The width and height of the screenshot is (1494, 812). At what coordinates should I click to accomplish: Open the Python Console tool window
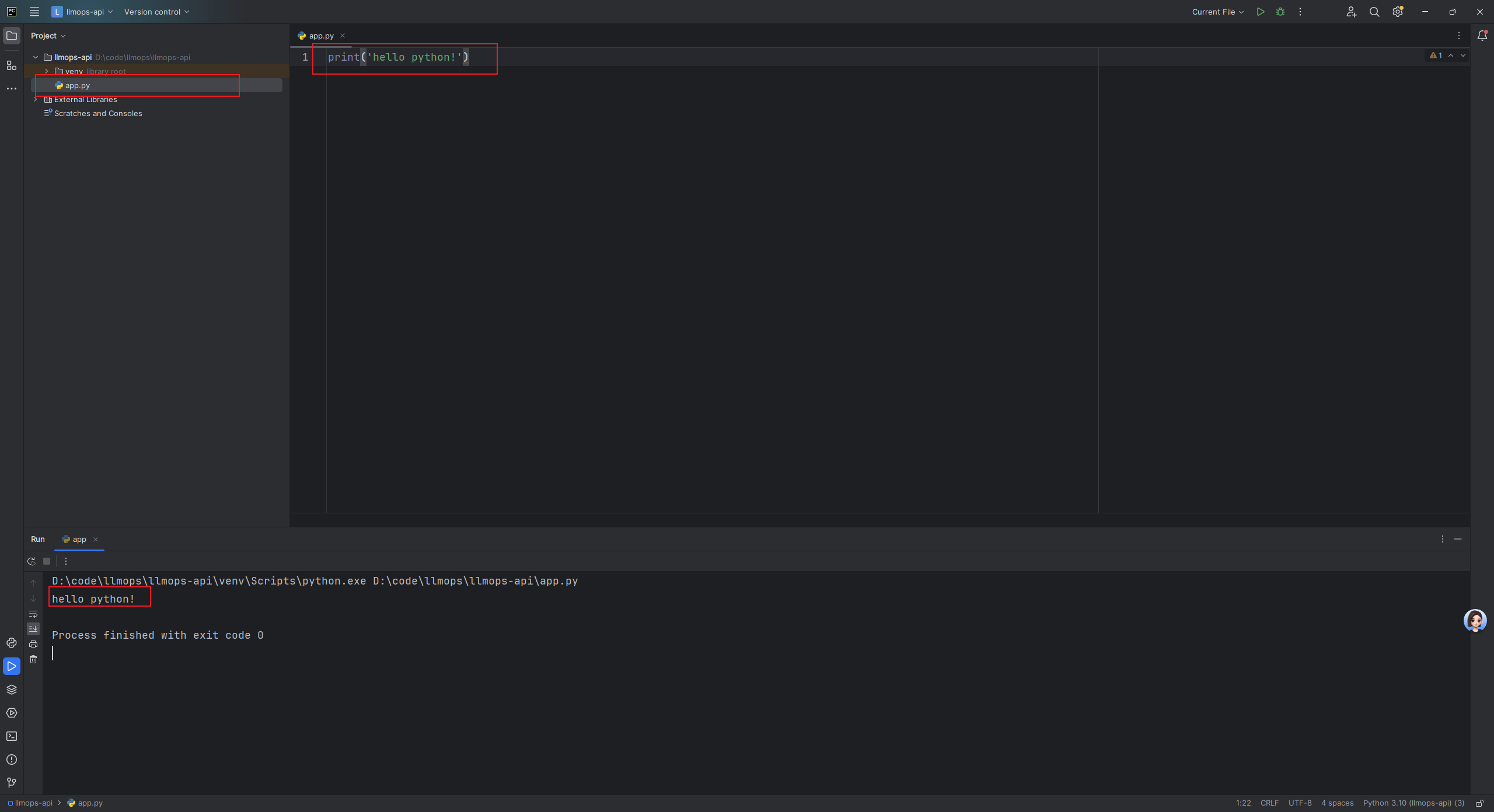tap(12, 643)
